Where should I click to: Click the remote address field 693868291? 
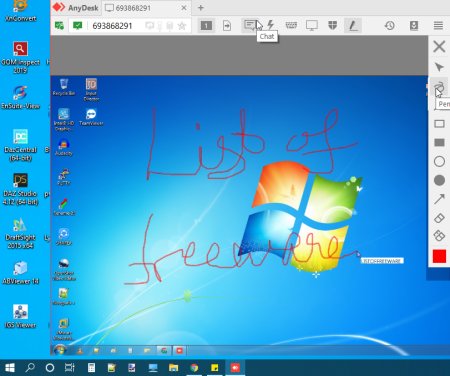(112, 26)
